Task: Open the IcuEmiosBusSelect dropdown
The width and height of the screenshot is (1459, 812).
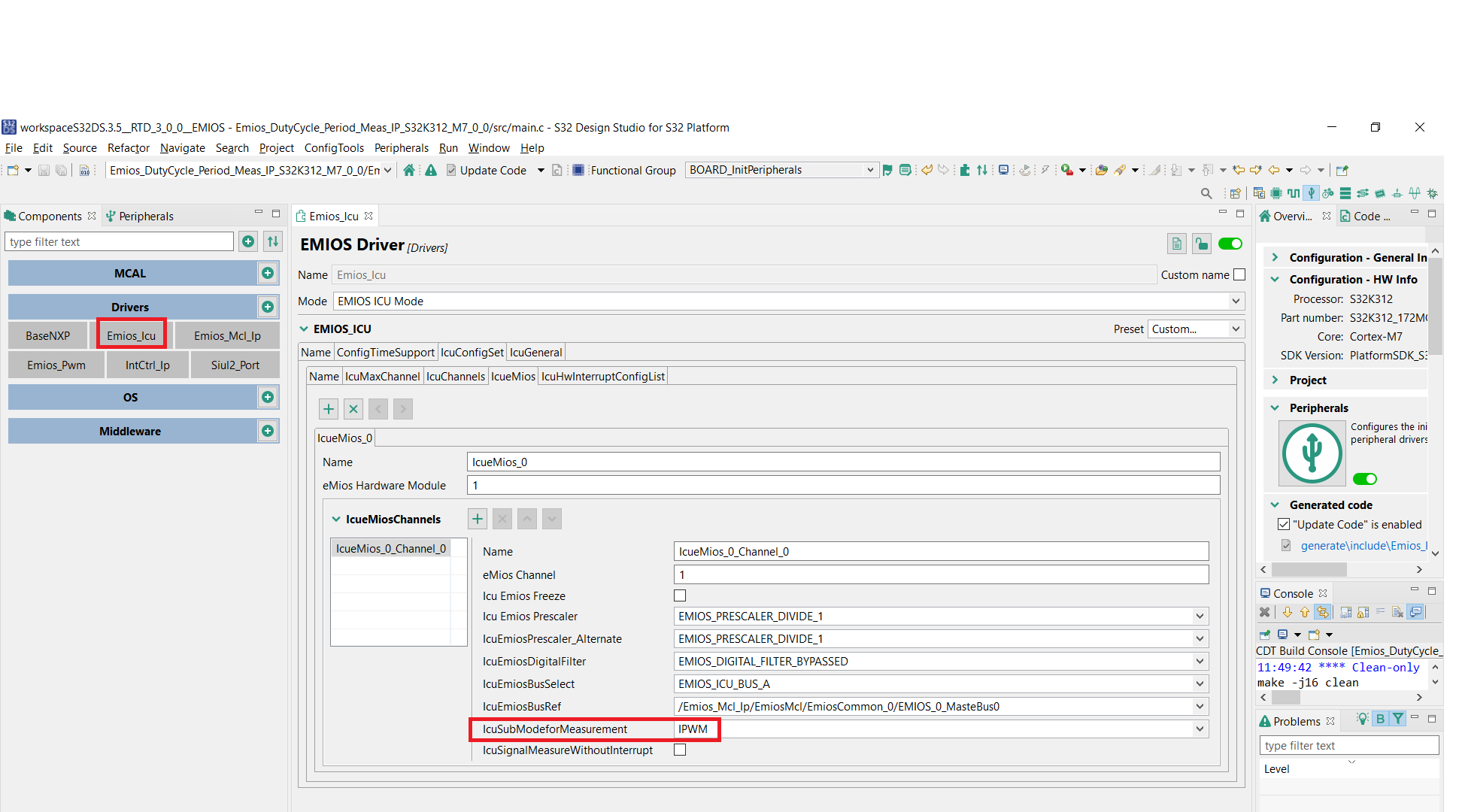Action: click(x=1200, y=683)
